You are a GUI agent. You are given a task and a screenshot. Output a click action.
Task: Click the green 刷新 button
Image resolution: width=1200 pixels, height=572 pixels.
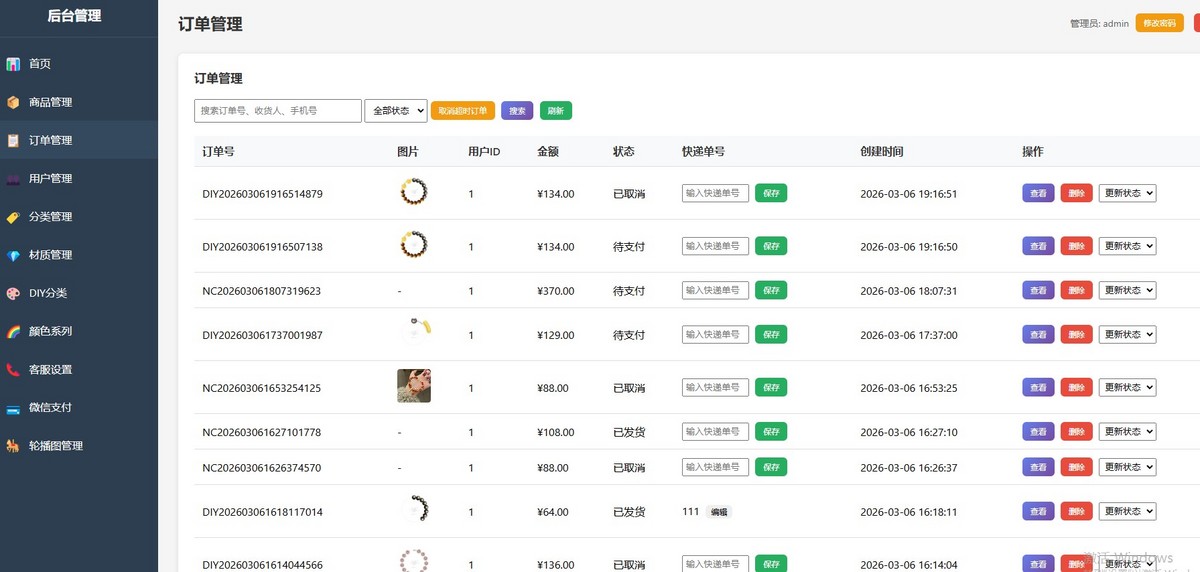[556, 111]
